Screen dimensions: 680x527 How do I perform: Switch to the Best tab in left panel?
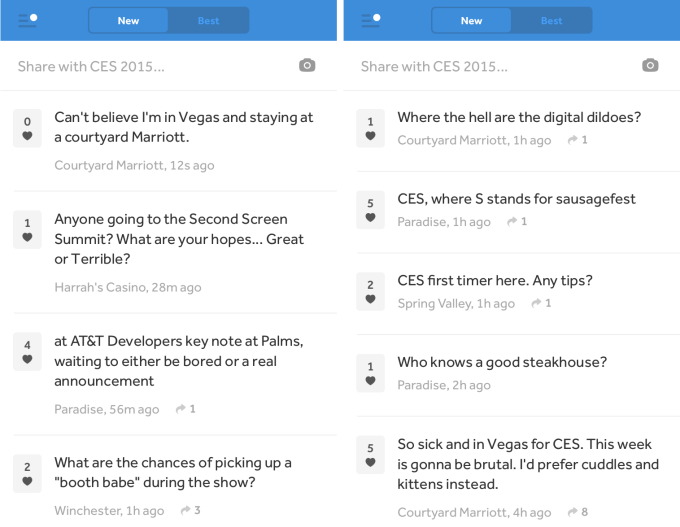click(x=208, y=21)
